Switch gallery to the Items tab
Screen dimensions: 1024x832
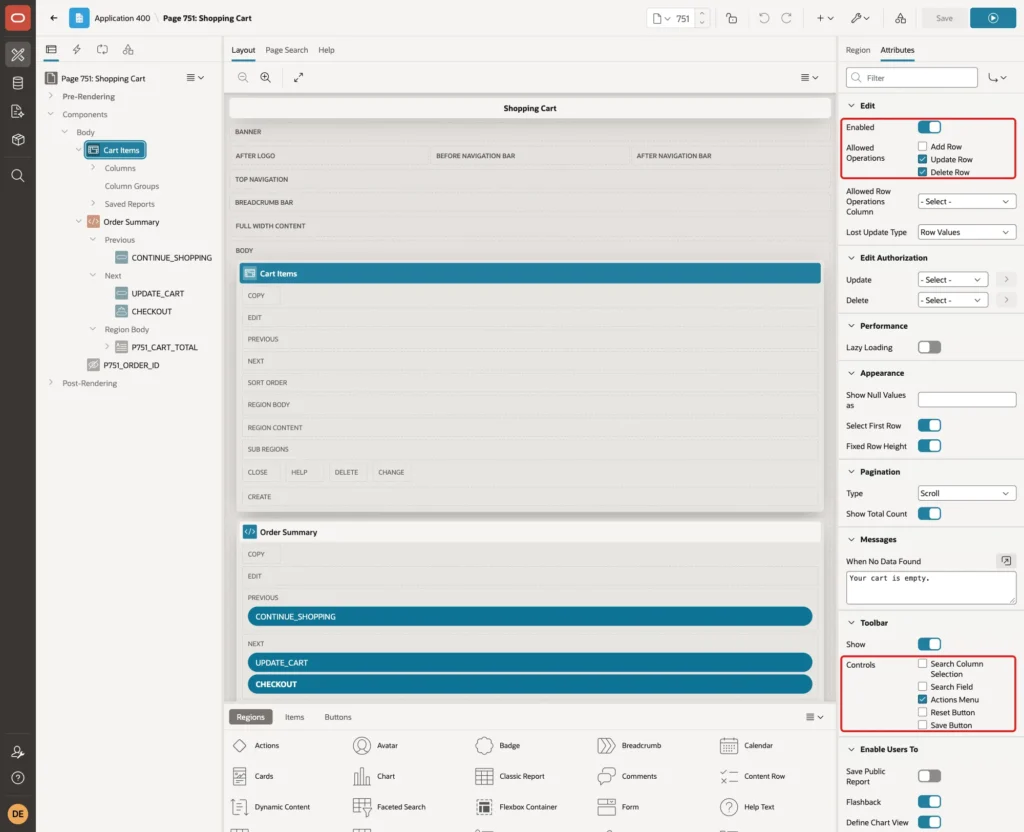pyautogui.click(x=295, y=717)
